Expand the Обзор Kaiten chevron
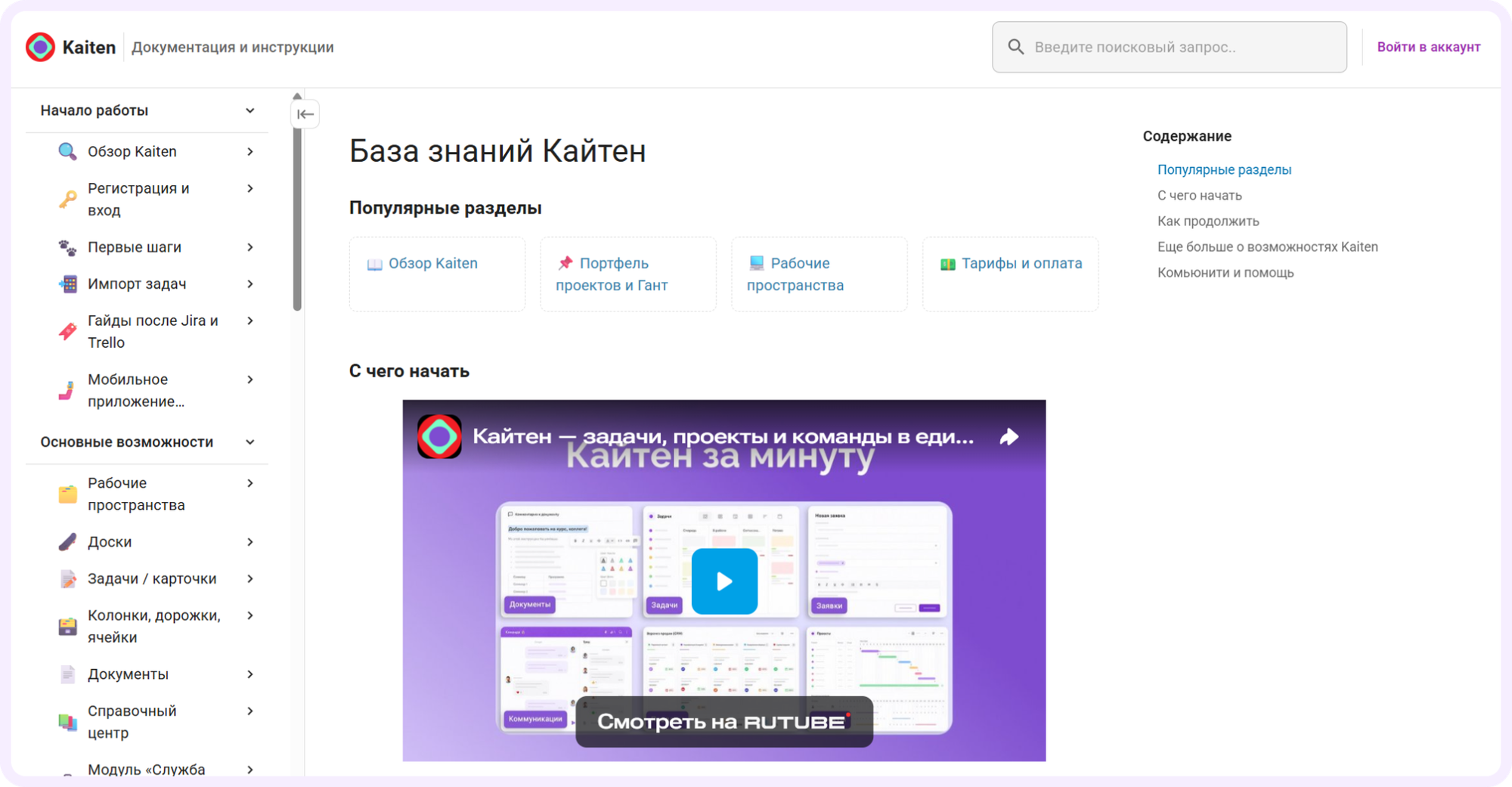The image size is (1512, 787). pos(250,152)
